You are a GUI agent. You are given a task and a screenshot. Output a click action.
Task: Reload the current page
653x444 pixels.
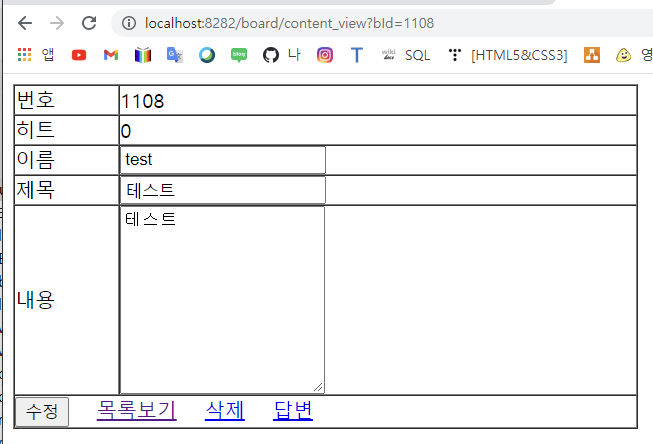click(x=89, y=23)
